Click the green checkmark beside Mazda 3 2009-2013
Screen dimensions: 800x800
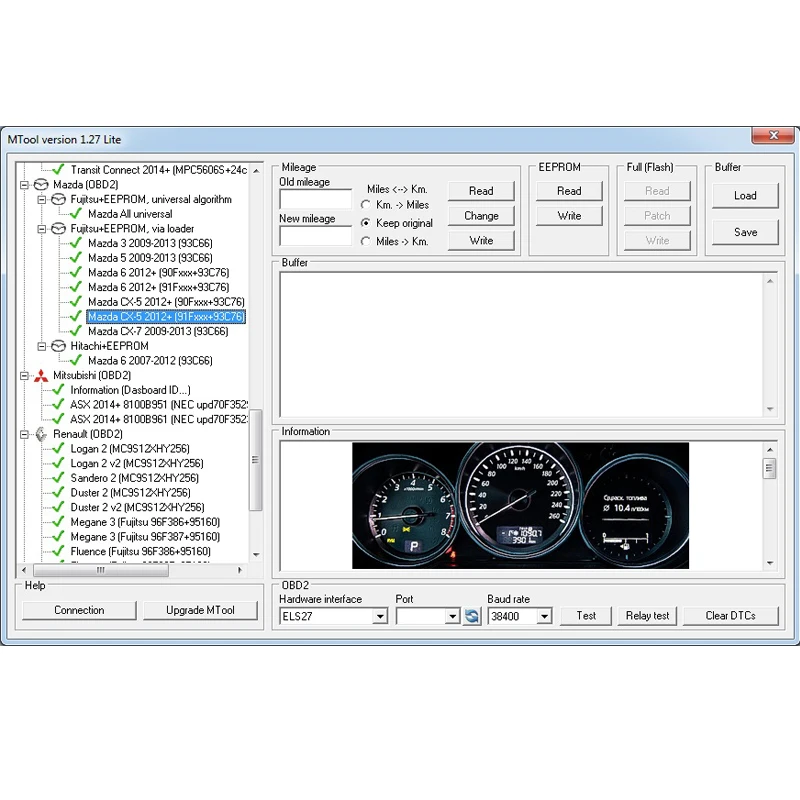[x=76, y=243]
